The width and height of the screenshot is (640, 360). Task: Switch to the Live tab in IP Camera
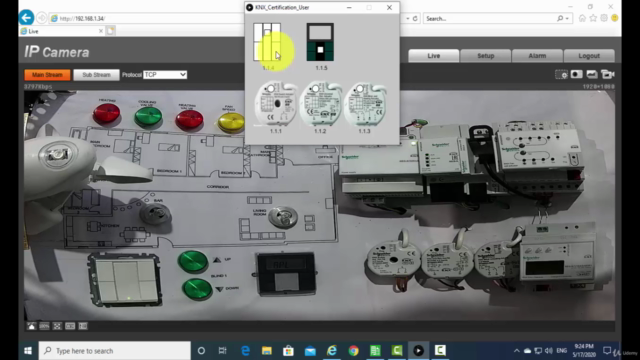[x=434, y=56]
